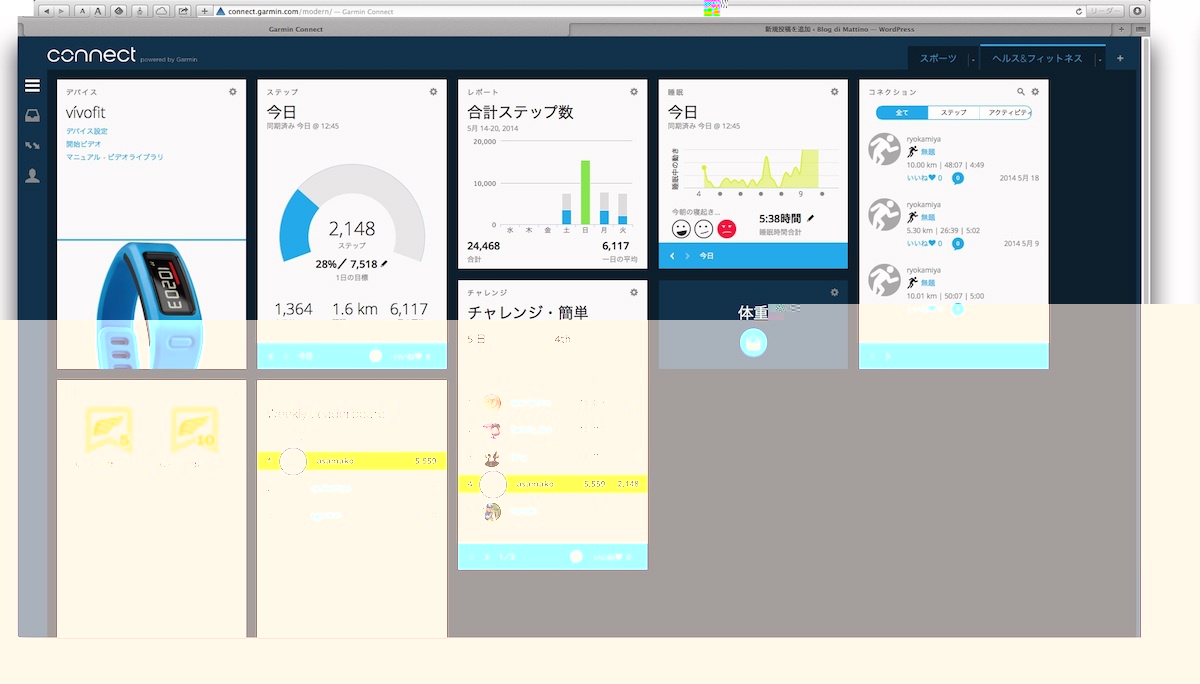Screen dimensions: 1200x684
Task: Go to next day in sleep widget
Action: (687, 256)
